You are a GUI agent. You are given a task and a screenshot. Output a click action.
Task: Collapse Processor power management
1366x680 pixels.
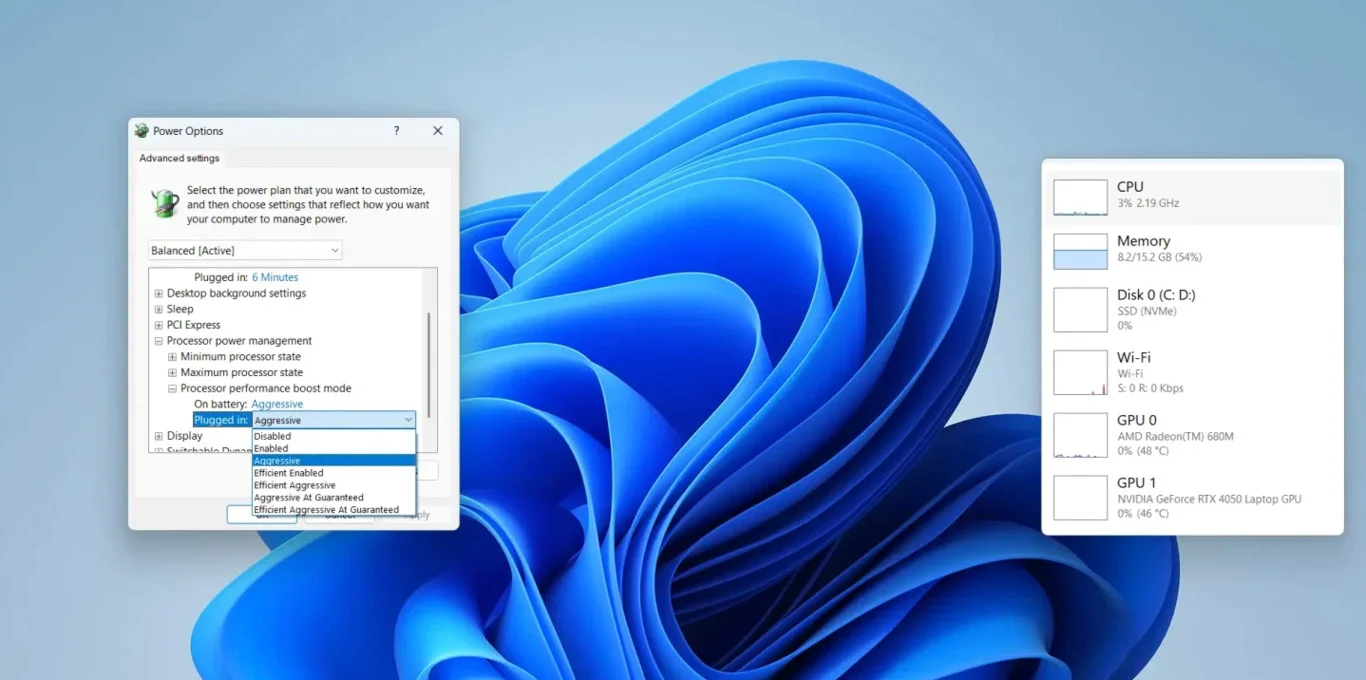(x=159, y=341)
